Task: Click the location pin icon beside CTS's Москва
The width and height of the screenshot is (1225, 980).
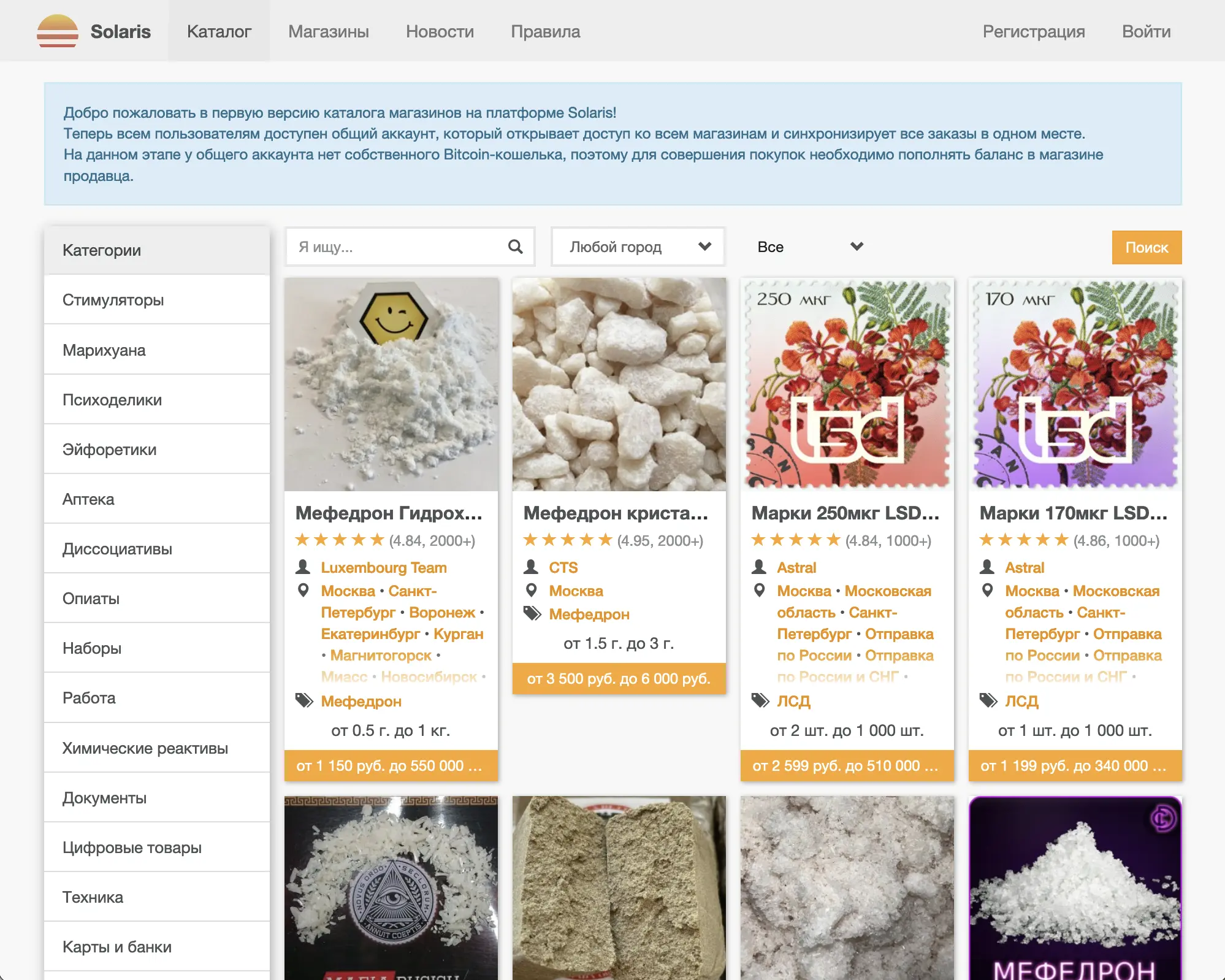Action: coord(532,591)
